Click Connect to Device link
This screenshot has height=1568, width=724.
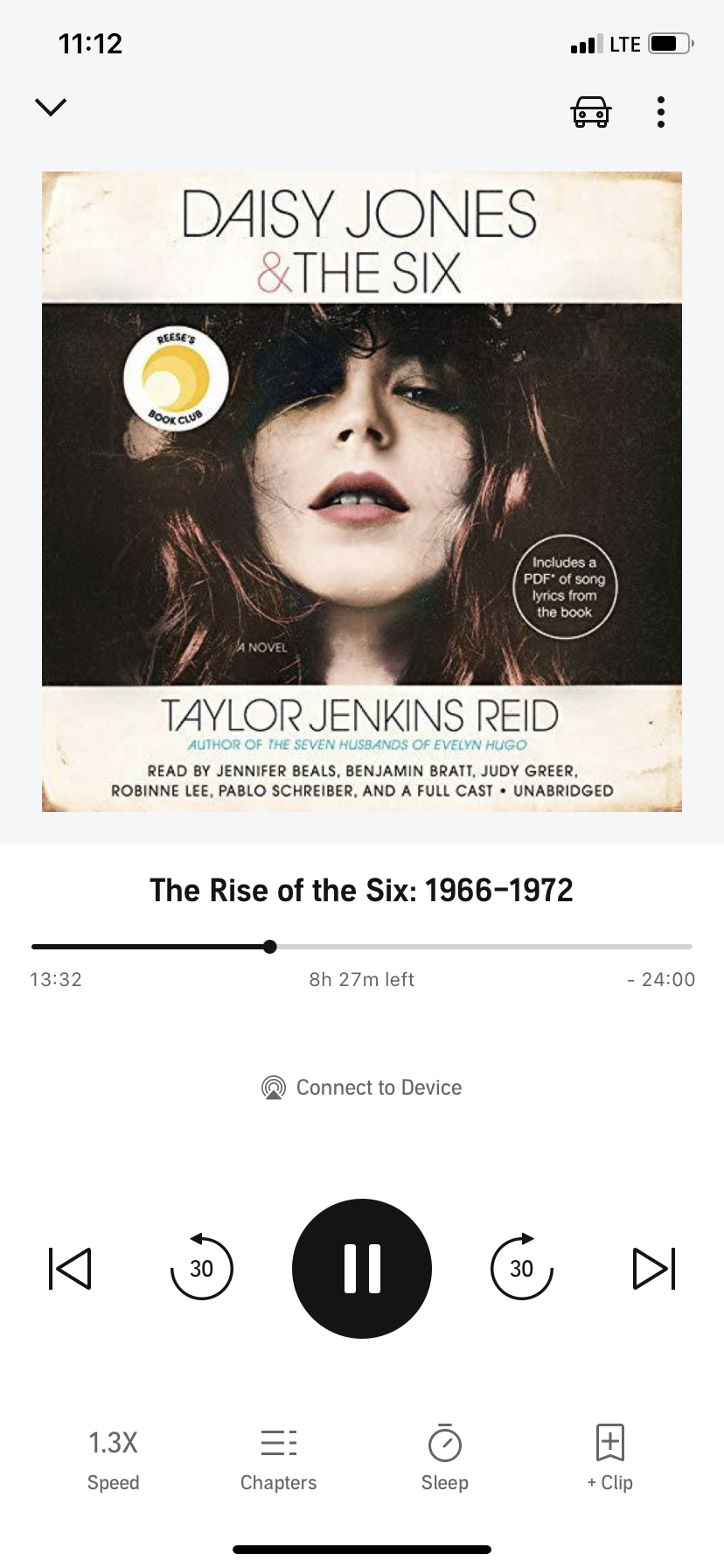[x=379, y=1088]
